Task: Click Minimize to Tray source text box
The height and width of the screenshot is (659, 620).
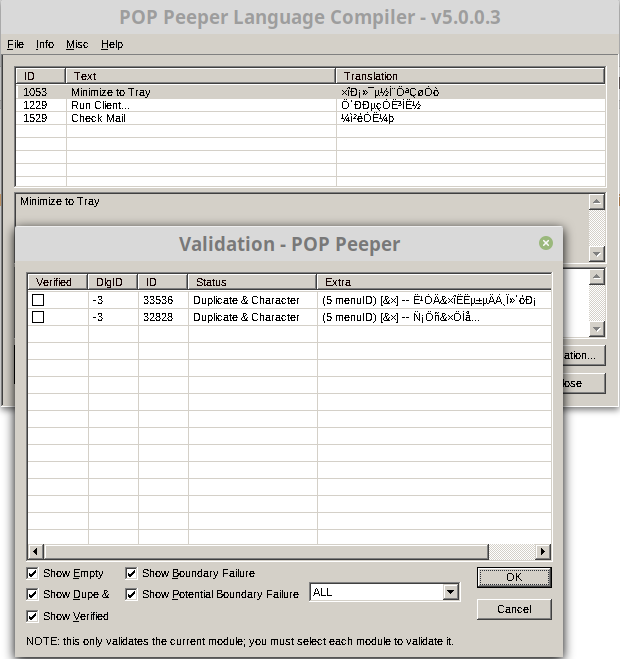Action: tap(302, 210)
